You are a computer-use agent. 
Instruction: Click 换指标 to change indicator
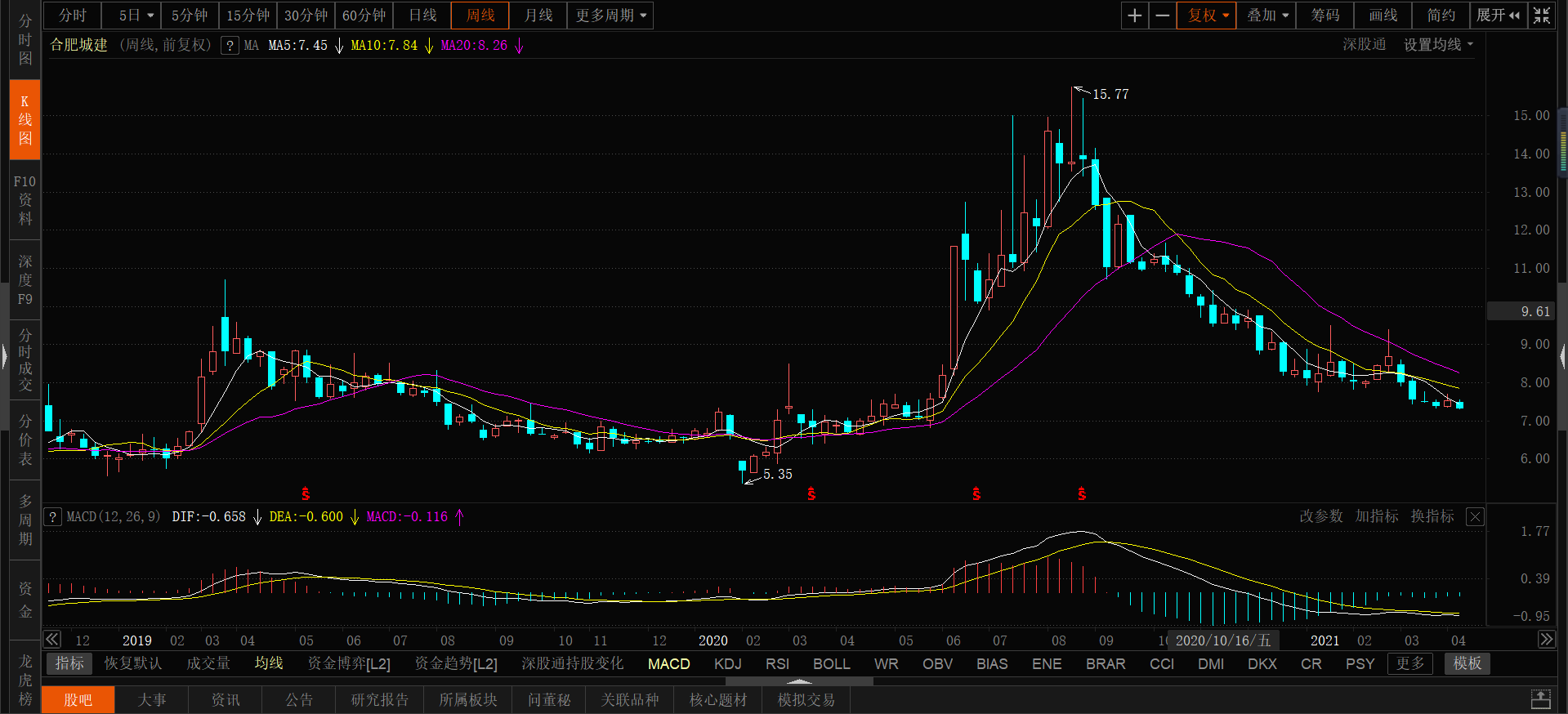click(1432, 516)
